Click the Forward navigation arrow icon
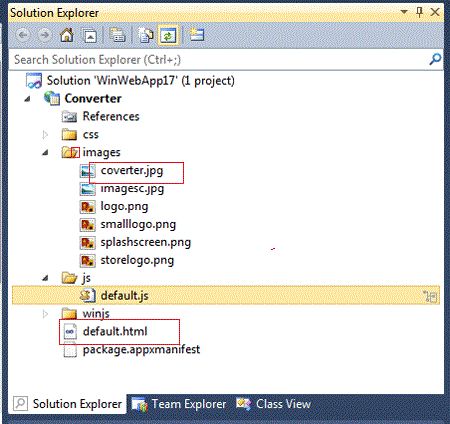This screenshot has height=424, width=450. pyautogui.click(x=44, y=35)
